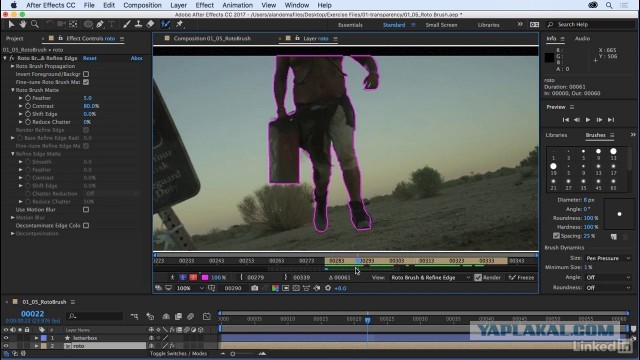Expand Roto Brush Propagation group
This screenshot has width=640, height=360.
13,66
